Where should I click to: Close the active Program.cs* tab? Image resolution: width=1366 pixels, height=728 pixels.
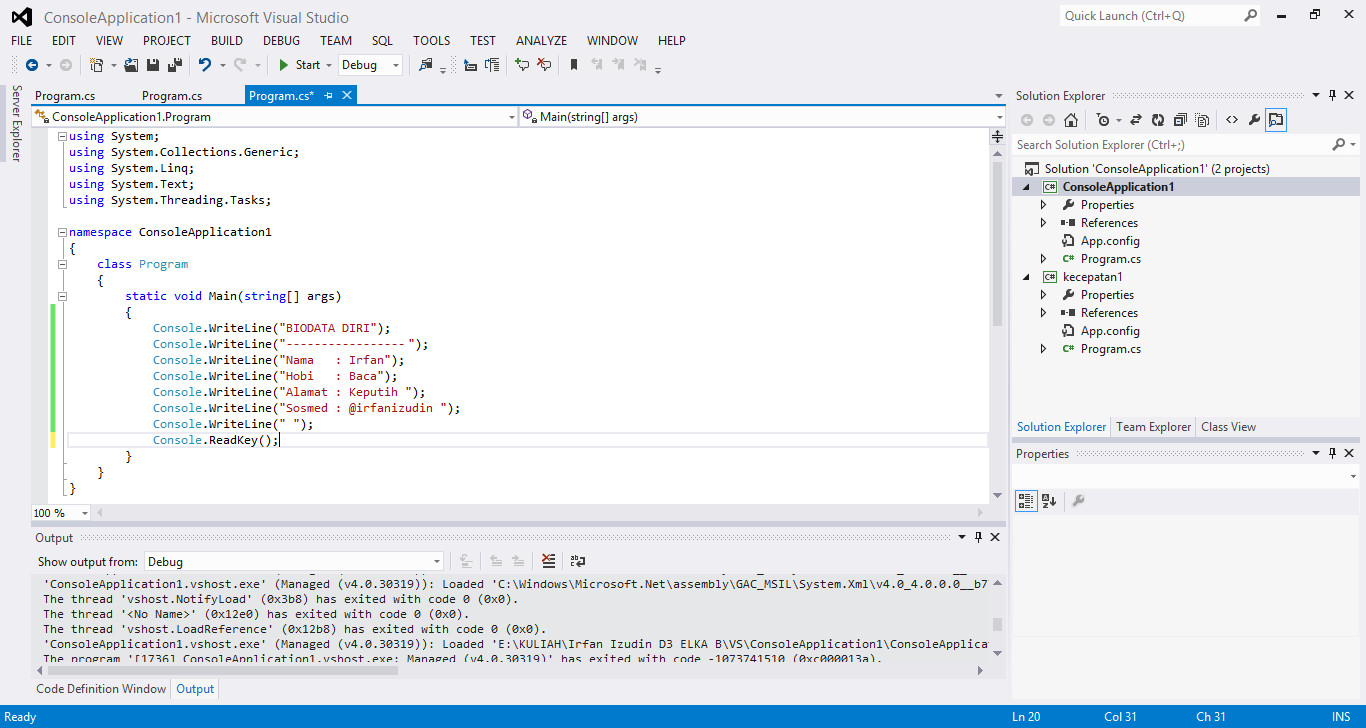pyautogui.click(x=347, y=95)
